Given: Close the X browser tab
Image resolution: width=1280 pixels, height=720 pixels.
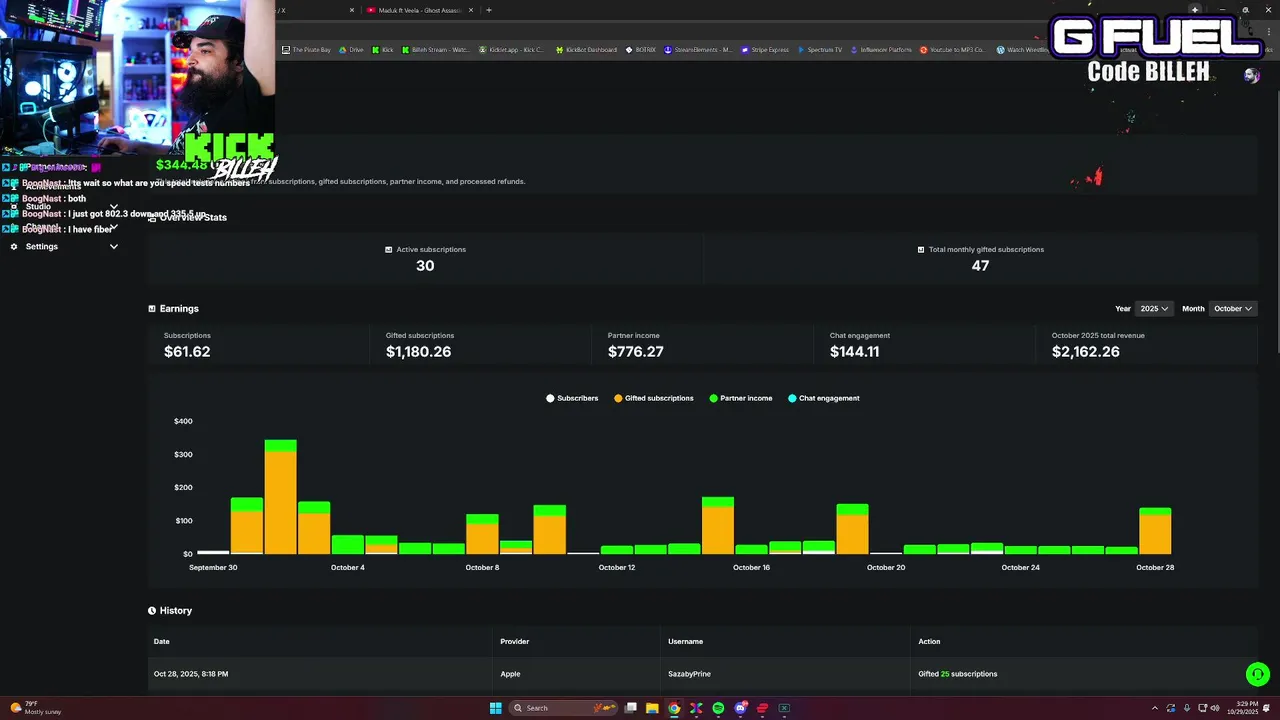Looking at the screenshot, I should 352,10.
